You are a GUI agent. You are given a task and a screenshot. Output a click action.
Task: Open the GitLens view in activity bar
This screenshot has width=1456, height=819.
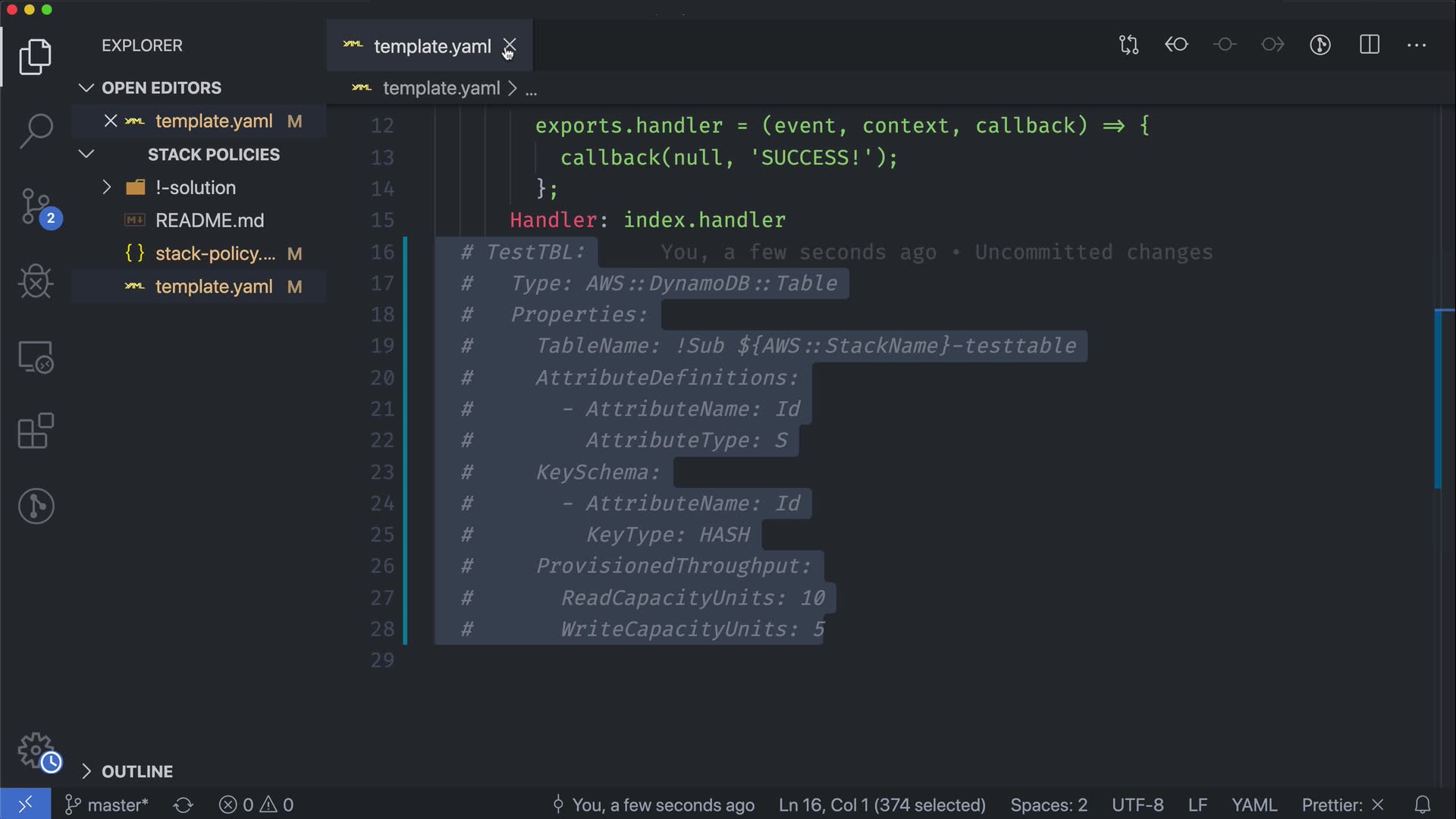(x=36, y=506)
